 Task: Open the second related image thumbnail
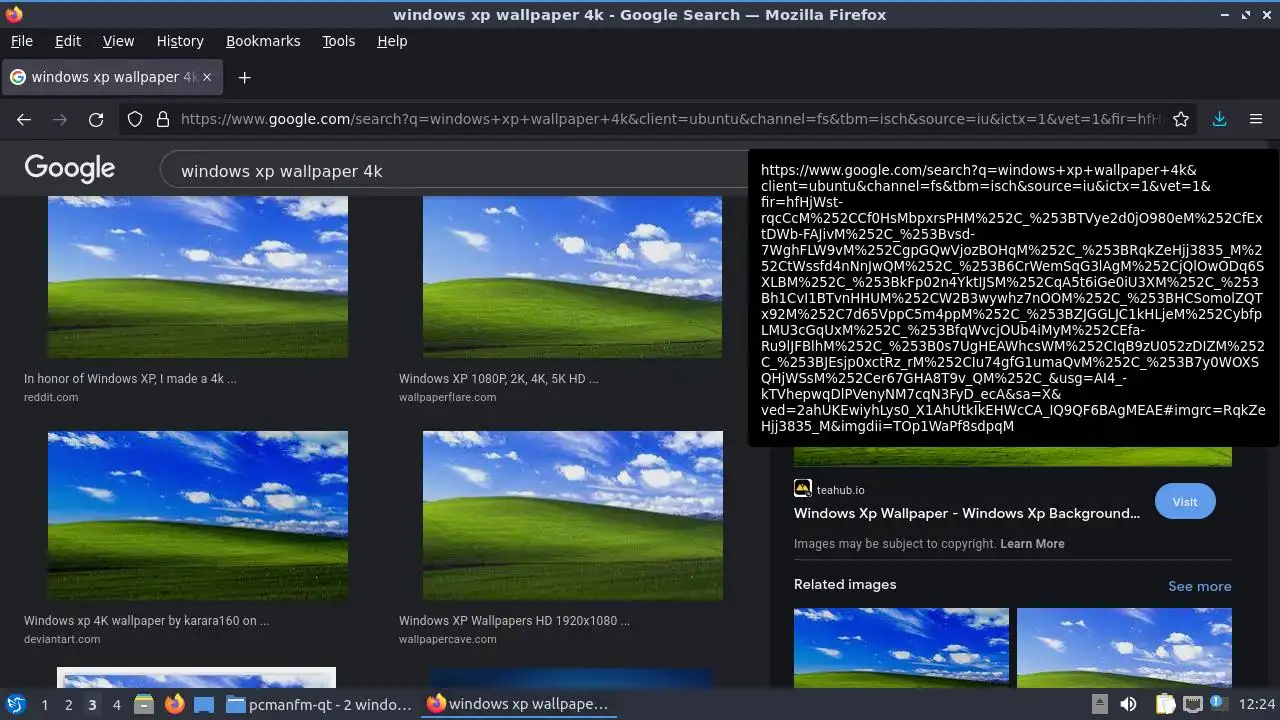coord(1124,647)
